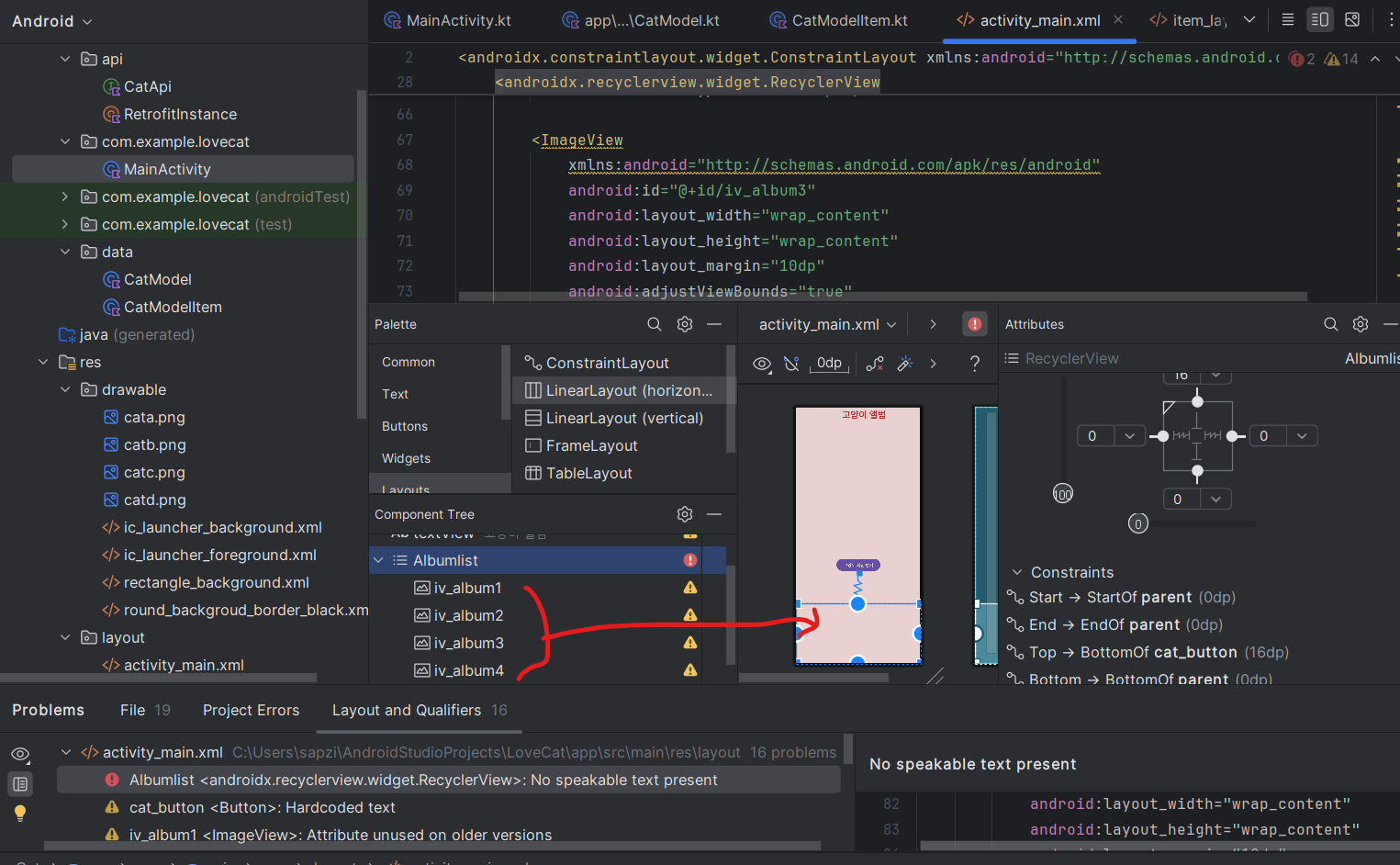
Task: Search in the Palette panel
Action: 655,324
